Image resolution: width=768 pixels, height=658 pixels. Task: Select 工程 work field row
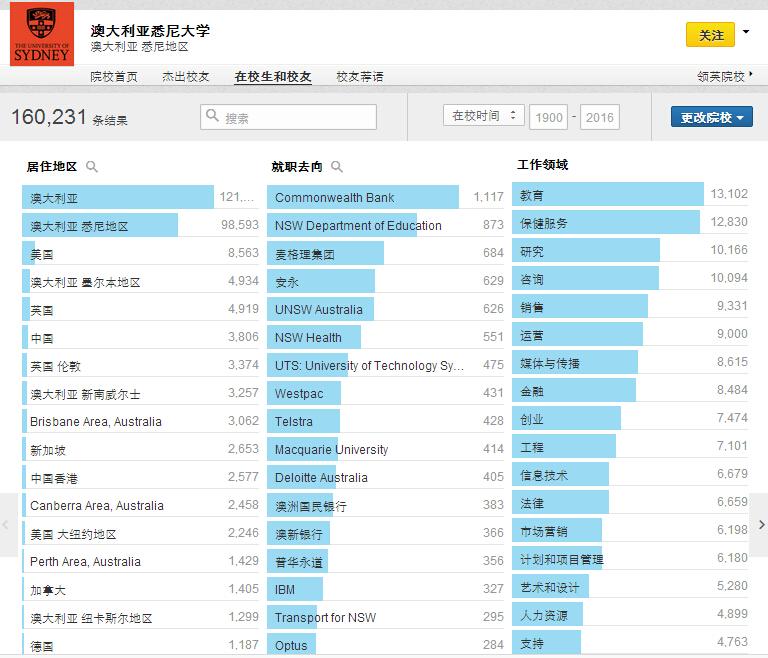coord(630,446)
